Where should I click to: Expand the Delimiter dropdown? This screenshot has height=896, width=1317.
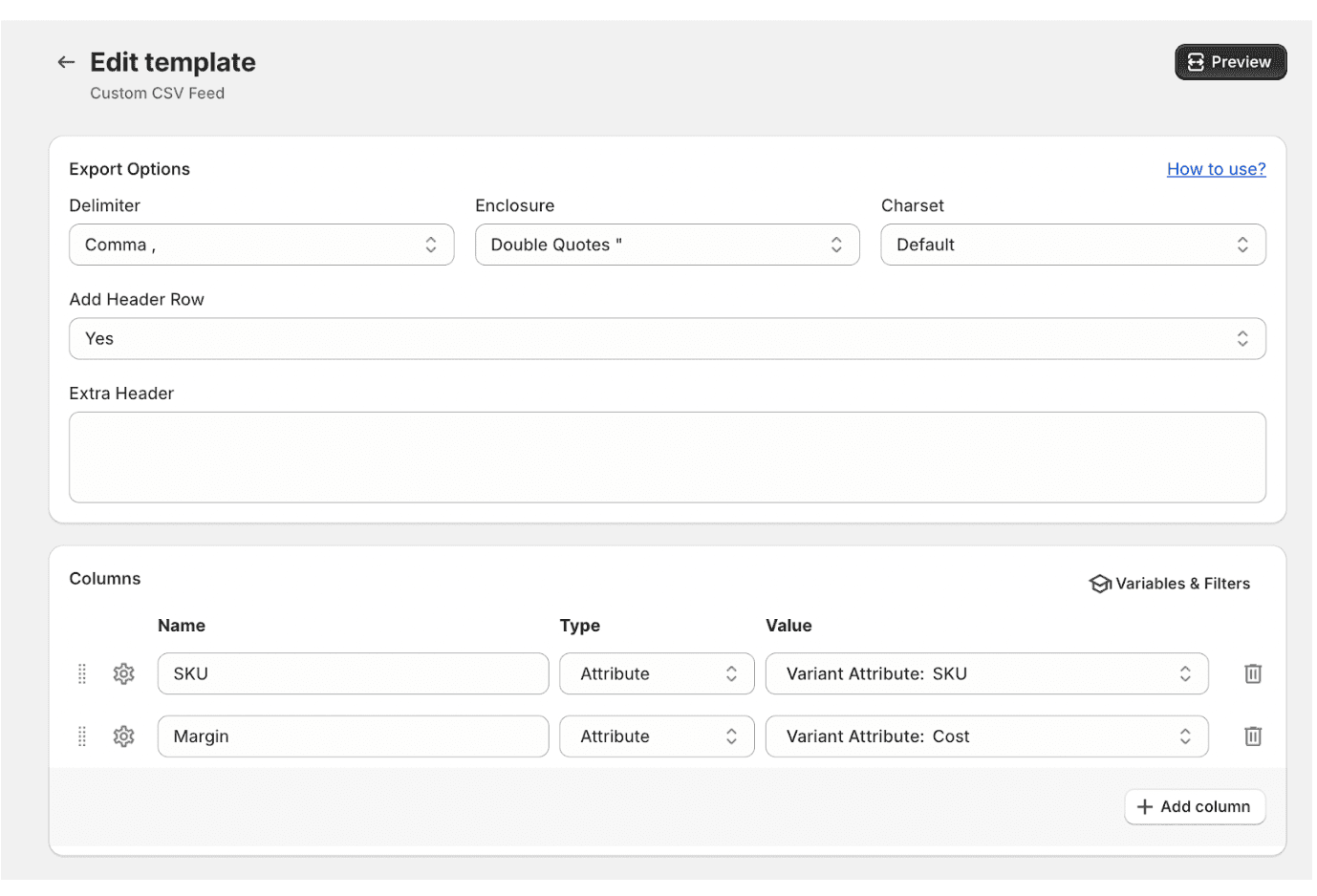coord(261,245)
